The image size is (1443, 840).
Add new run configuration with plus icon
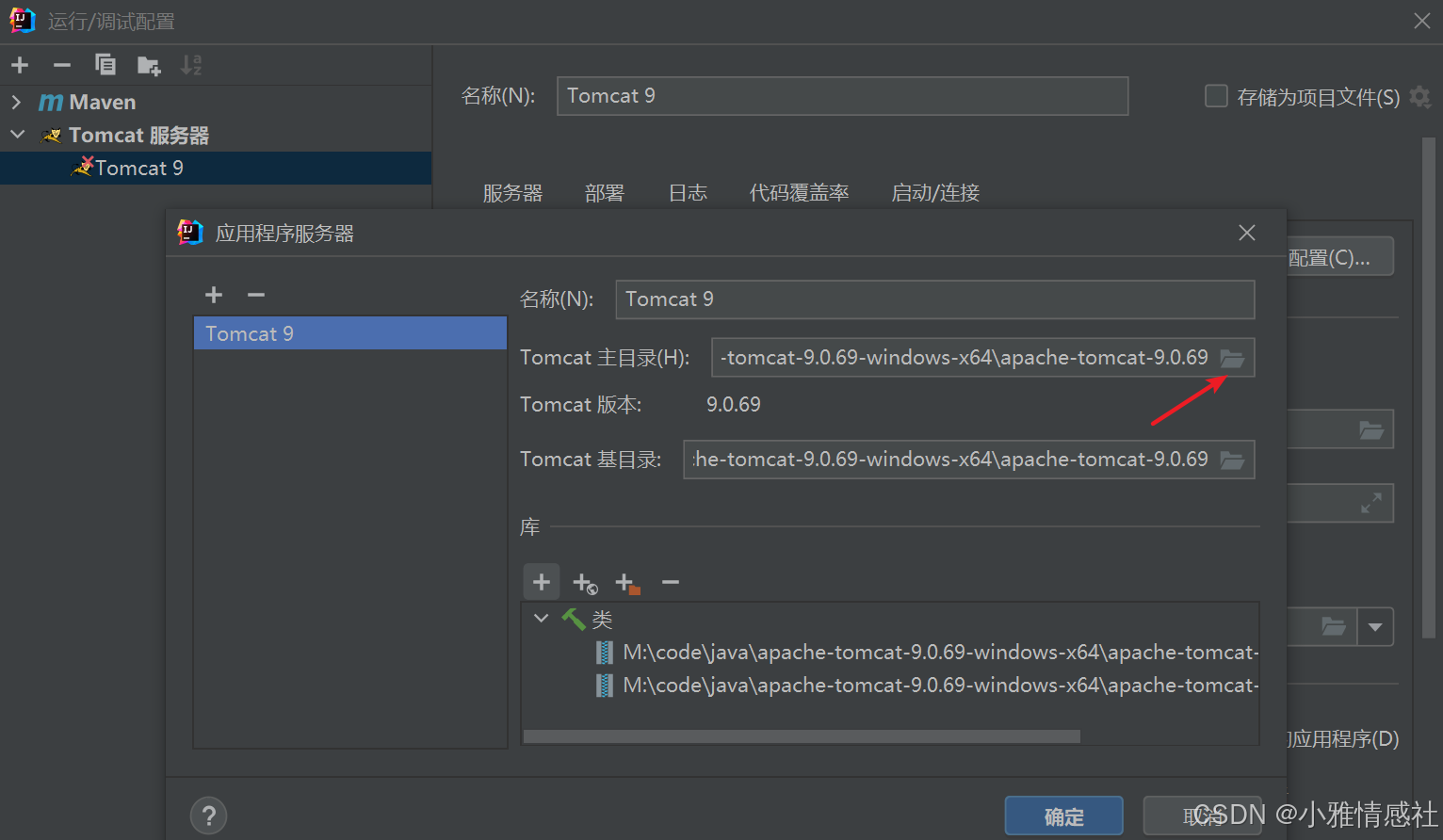pos(20,65)
